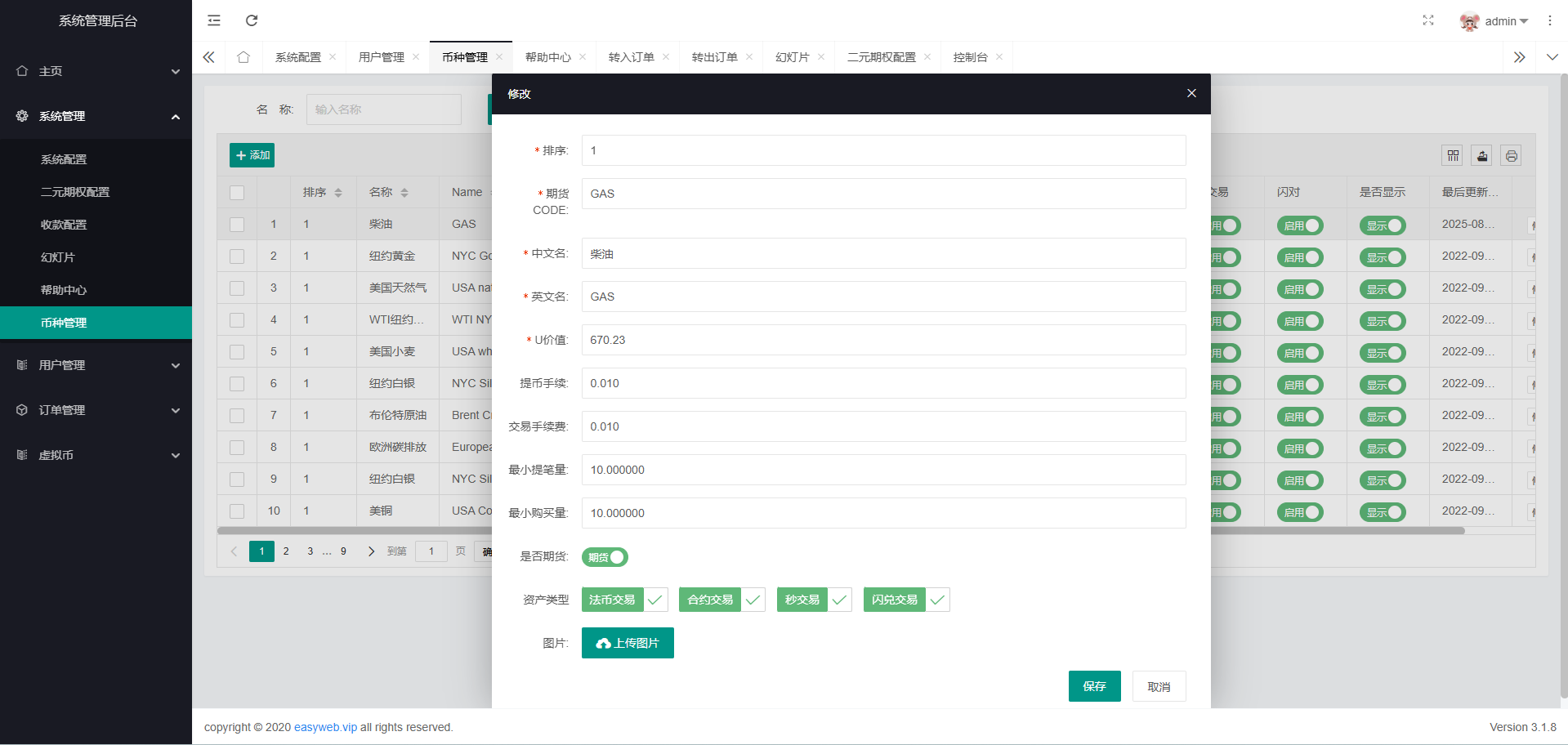Click the fullscreen toggle icon
The width and height of the screenshot is (1568, 745).
tap(1427, 20)
